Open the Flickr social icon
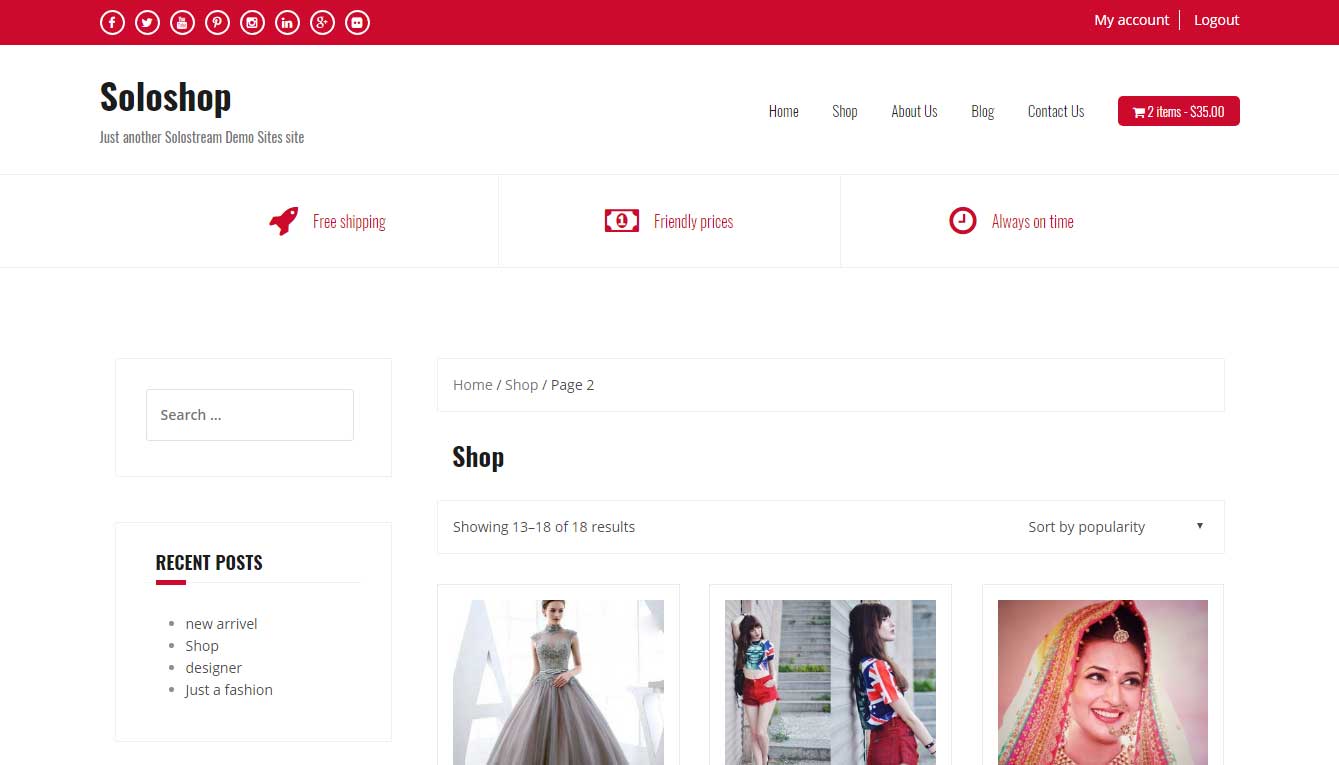This screenshot has height=765, width=1339. point(357,22)
